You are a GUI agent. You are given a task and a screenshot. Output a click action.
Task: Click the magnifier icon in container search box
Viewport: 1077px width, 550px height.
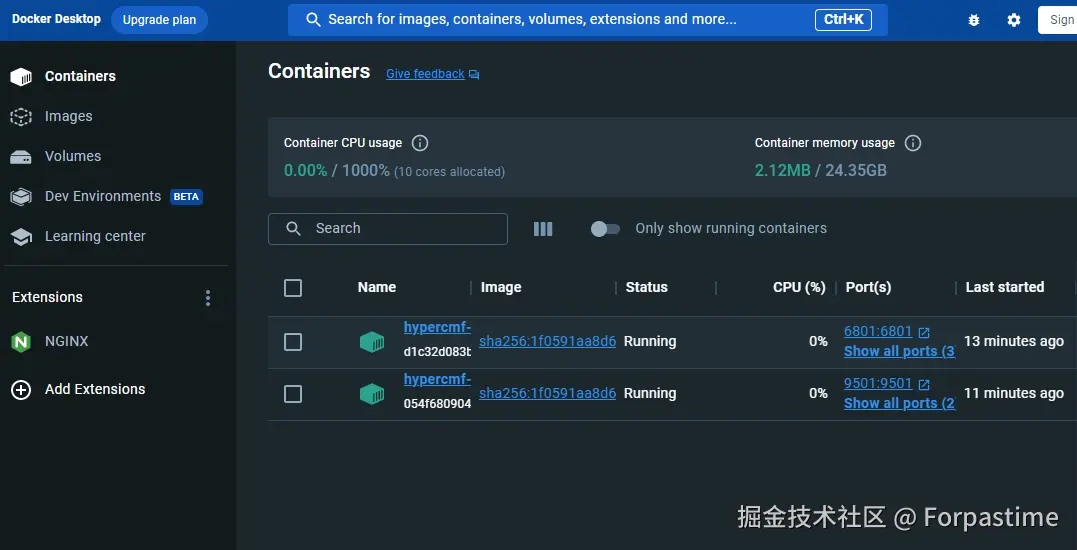tap(293, 229)
